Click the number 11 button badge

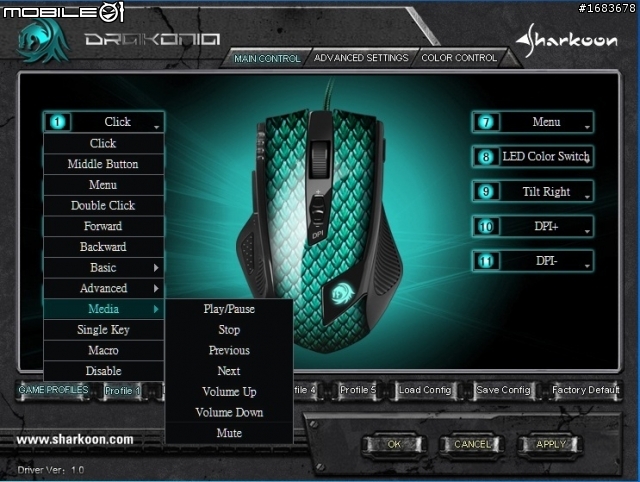coord(486,261)
